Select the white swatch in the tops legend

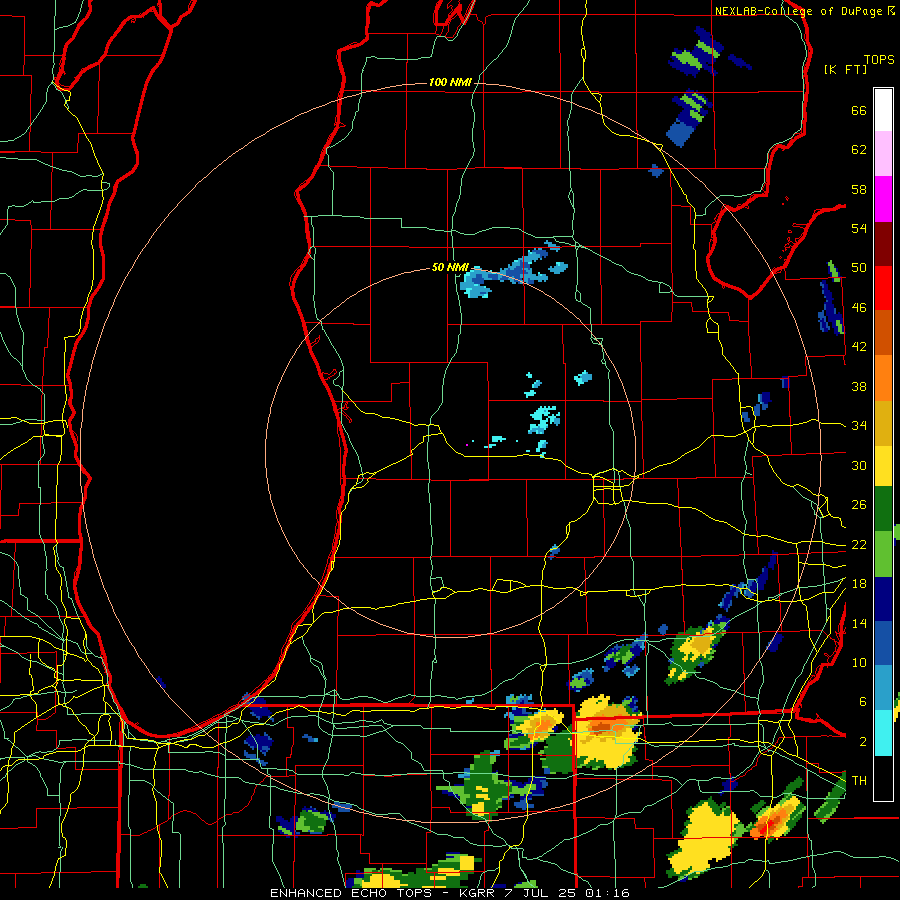(x=883, y=110)
